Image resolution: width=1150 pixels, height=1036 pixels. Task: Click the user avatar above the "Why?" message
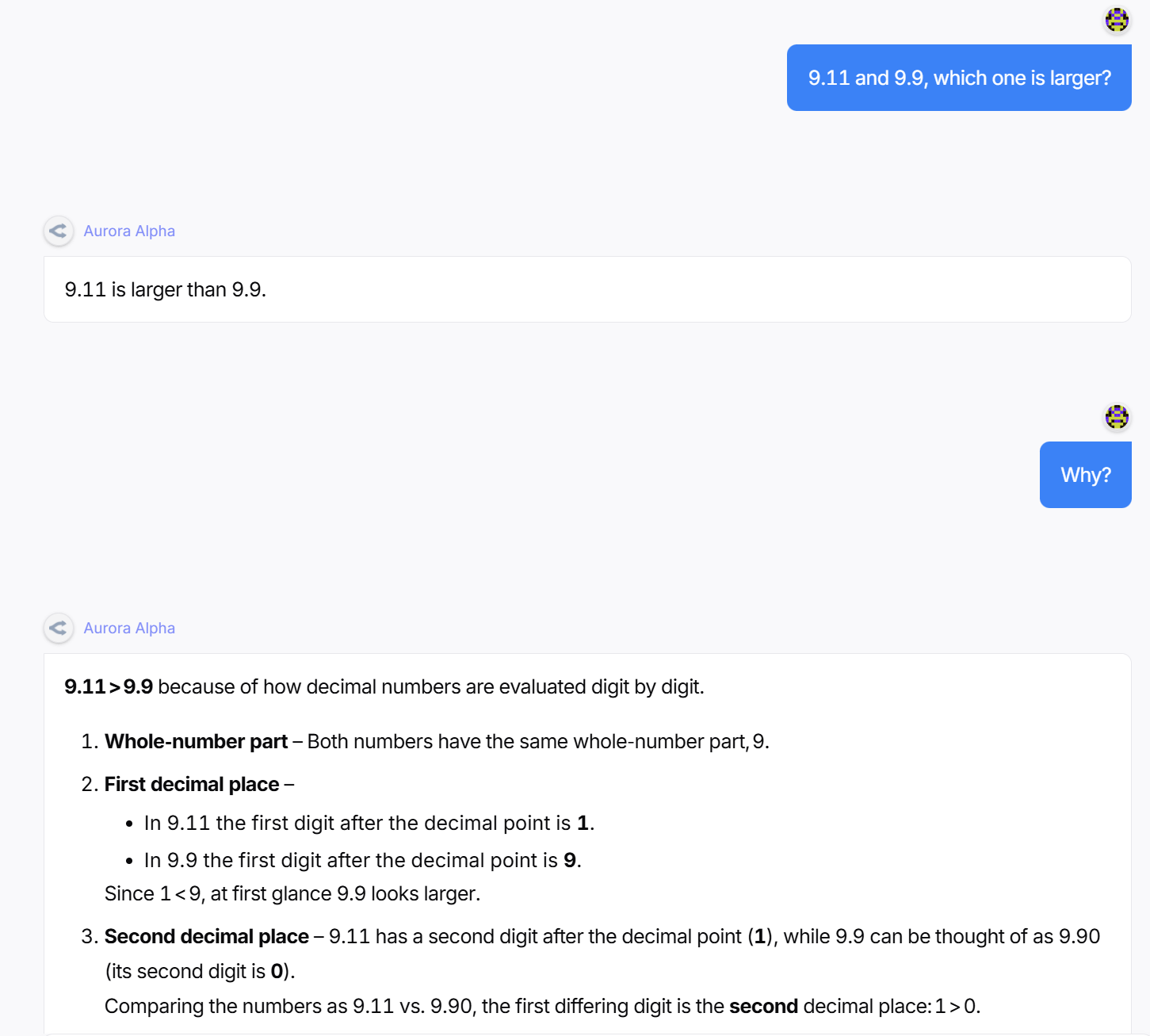click(x=1117, y=416)
